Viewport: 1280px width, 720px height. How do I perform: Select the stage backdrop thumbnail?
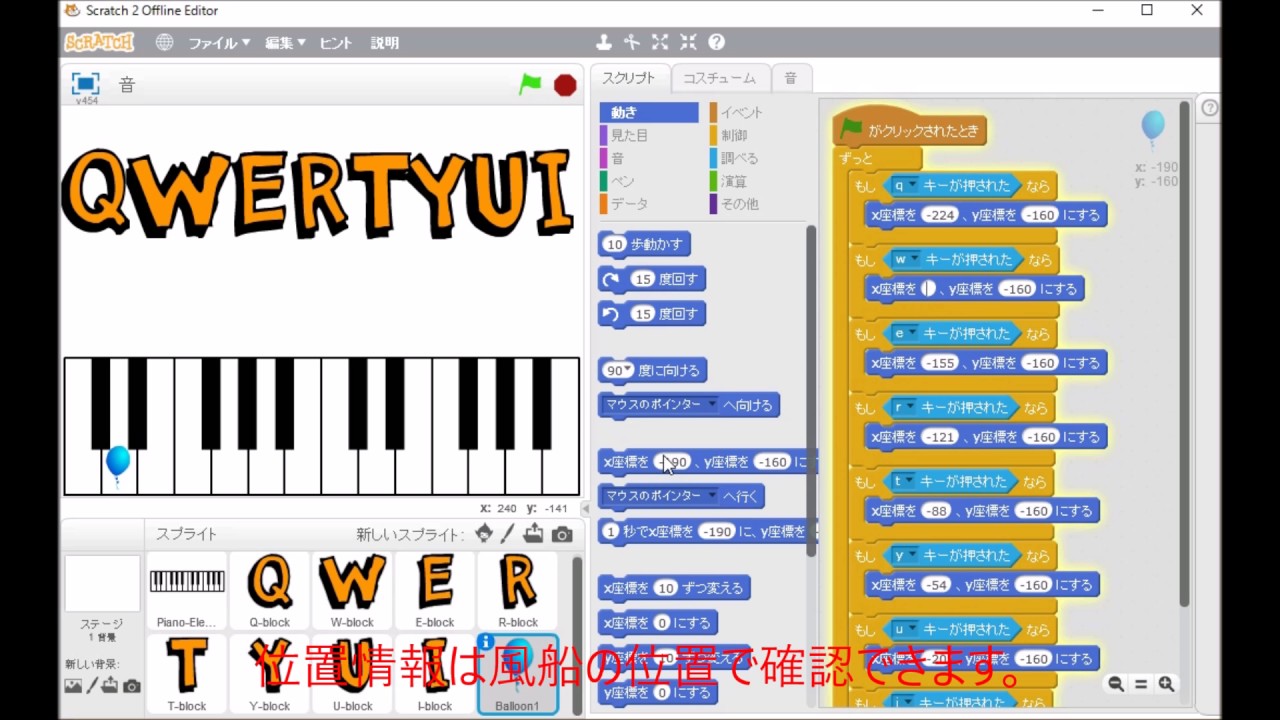click(102, 584)
